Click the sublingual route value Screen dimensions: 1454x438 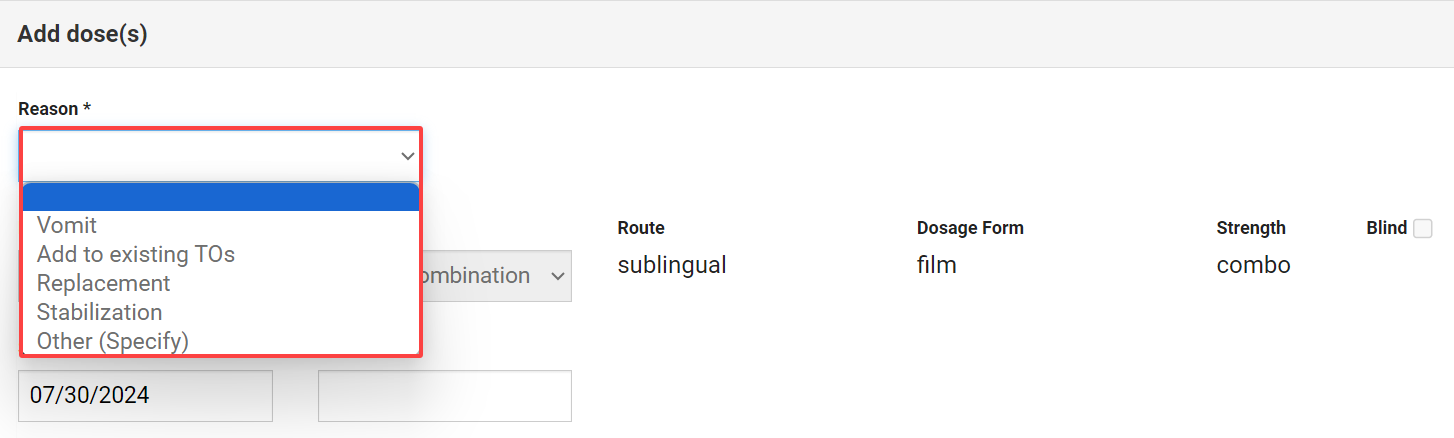[671, 265]
